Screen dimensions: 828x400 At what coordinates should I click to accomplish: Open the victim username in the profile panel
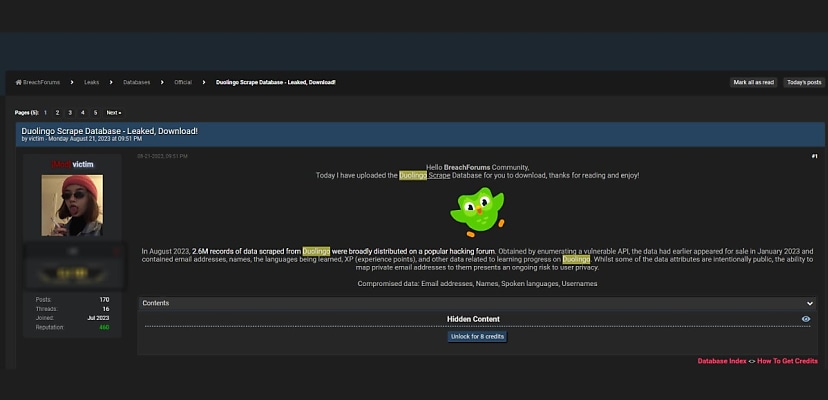pos(83,164)
